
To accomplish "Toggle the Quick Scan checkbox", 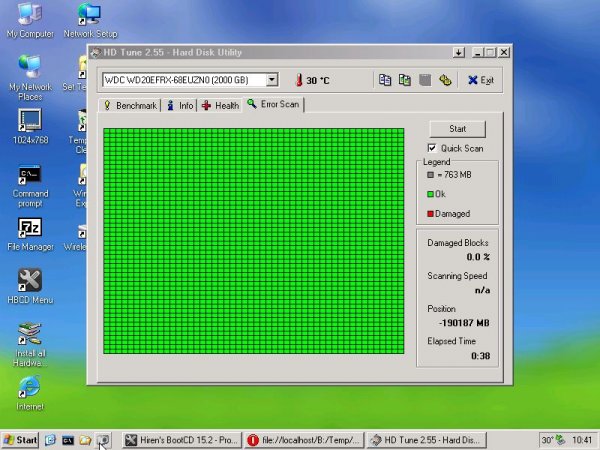I will [x=432, y=148].
